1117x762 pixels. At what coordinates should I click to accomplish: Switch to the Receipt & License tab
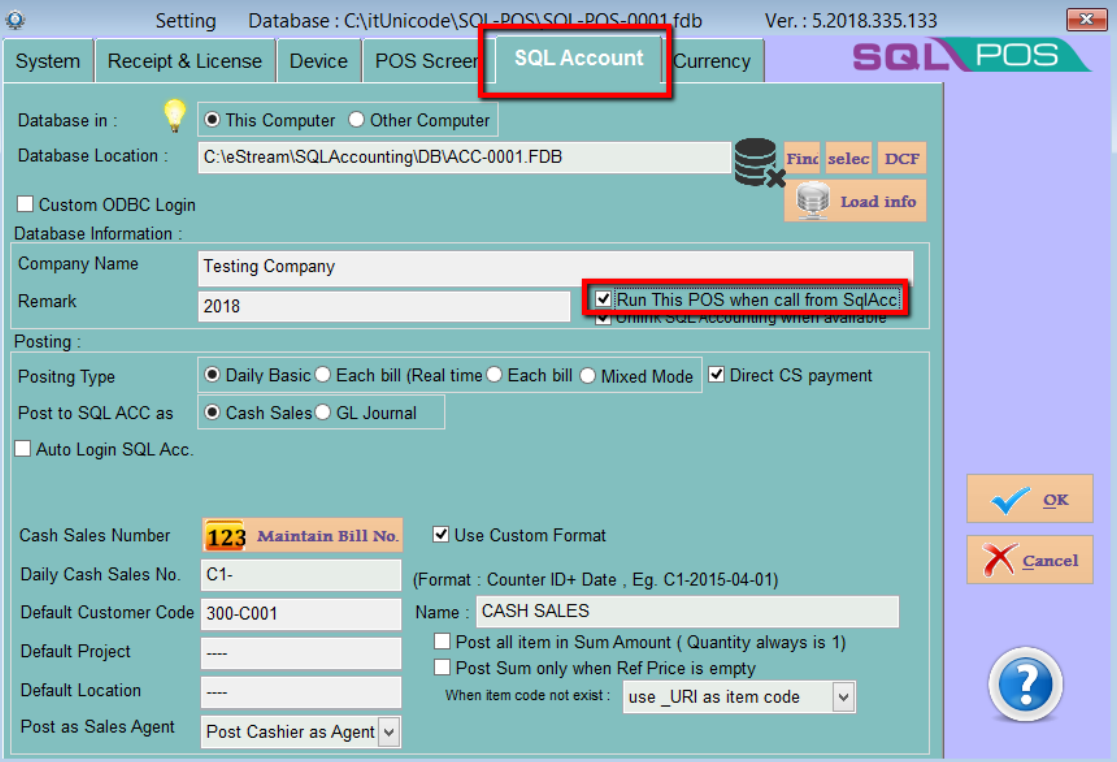[184, 61]
